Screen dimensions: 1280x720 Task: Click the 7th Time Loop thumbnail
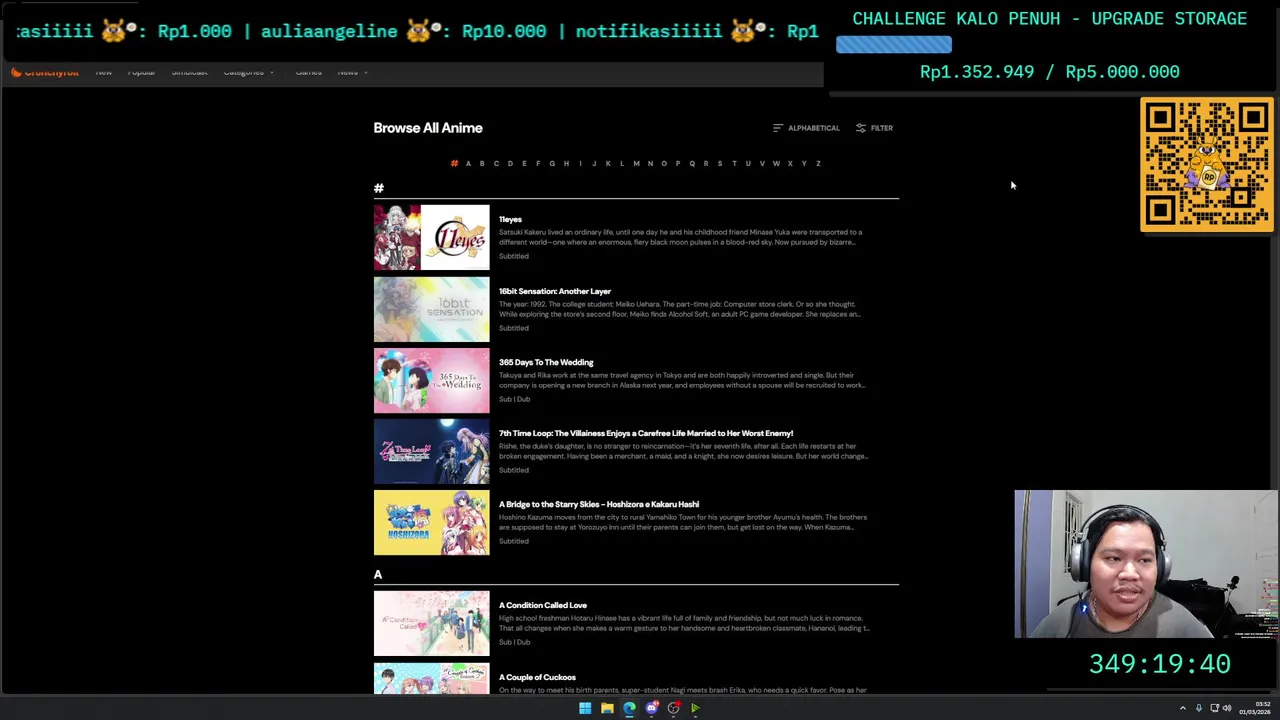point(432,451)
